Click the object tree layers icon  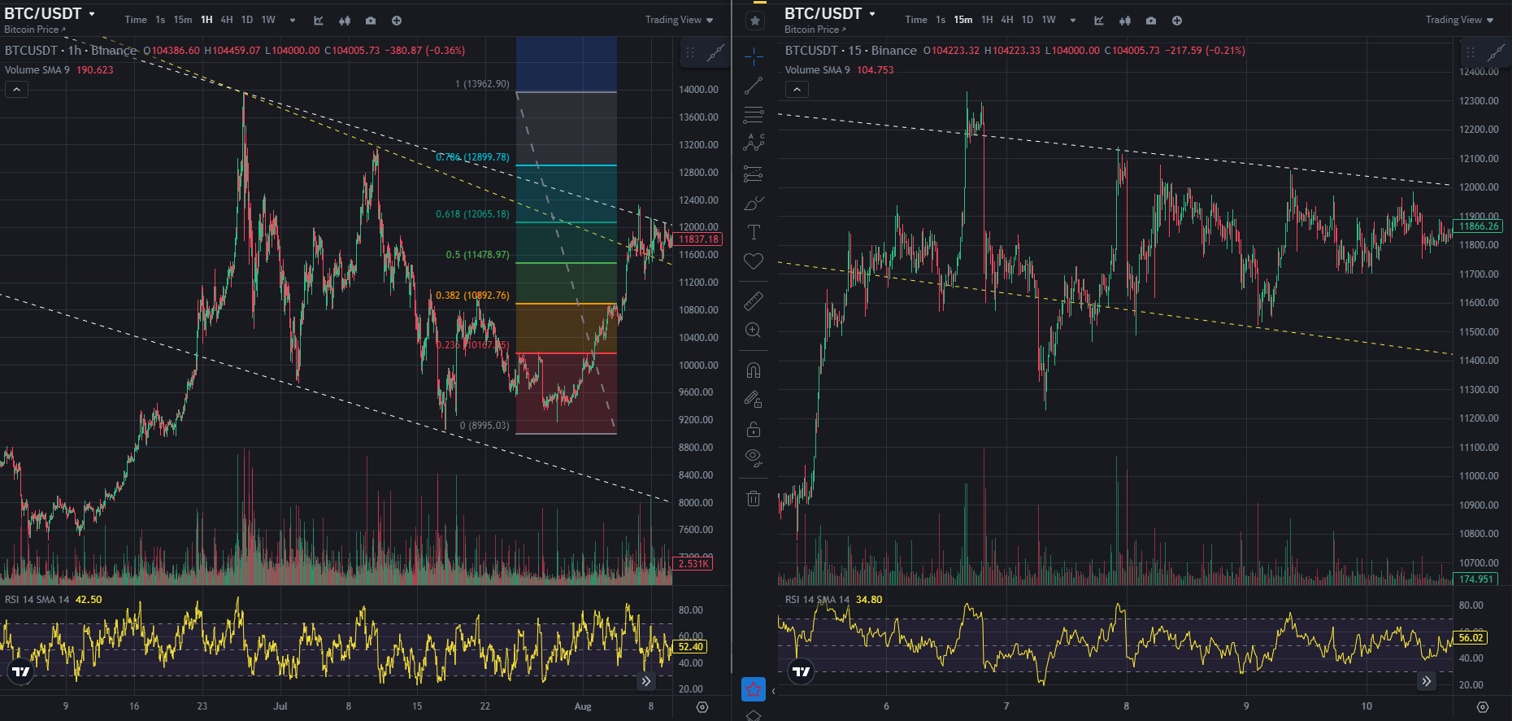point(754,715)
